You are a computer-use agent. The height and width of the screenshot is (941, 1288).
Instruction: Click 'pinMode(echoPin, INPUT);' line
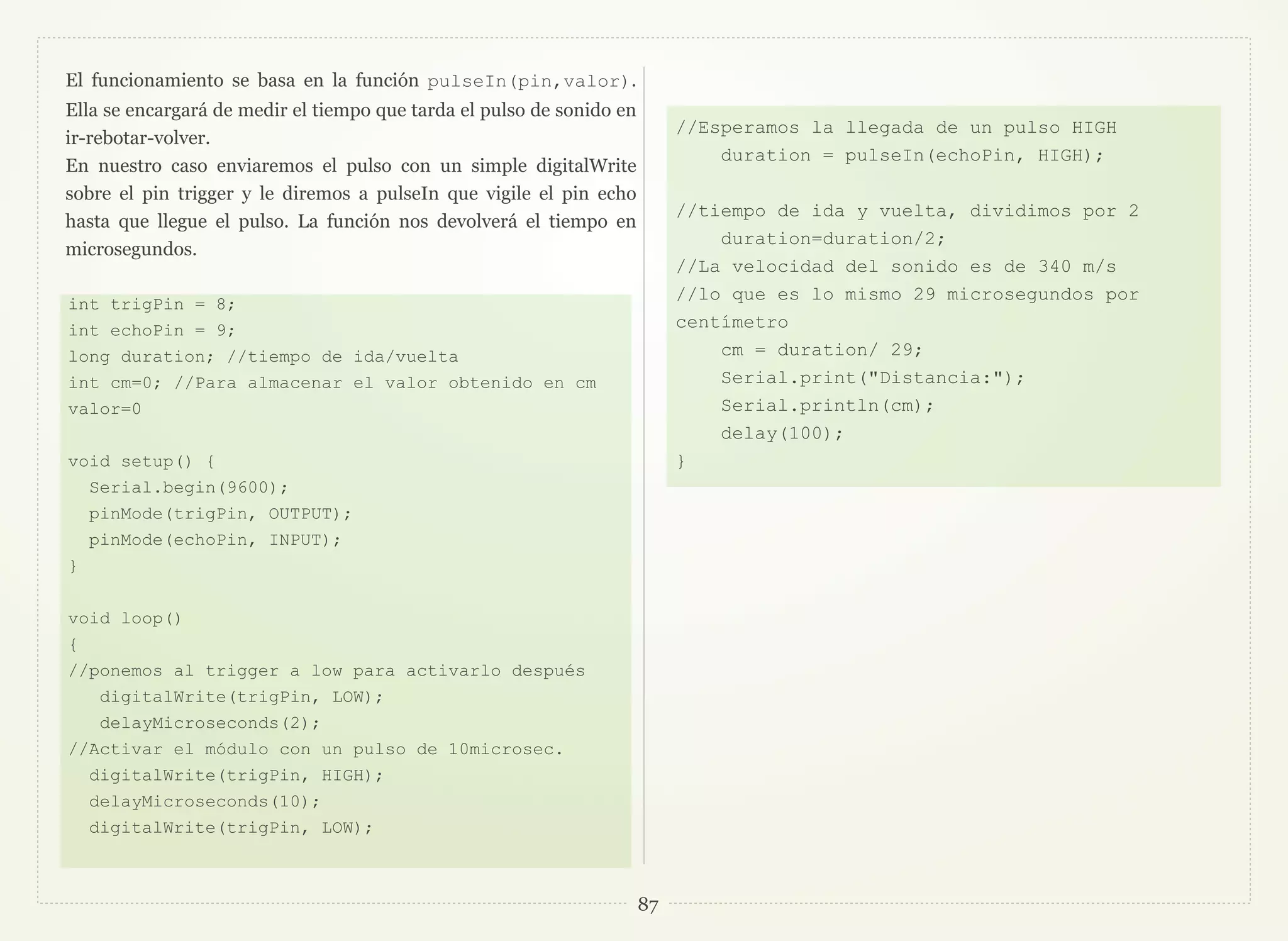pyautogui.click(x=215, y=540)
